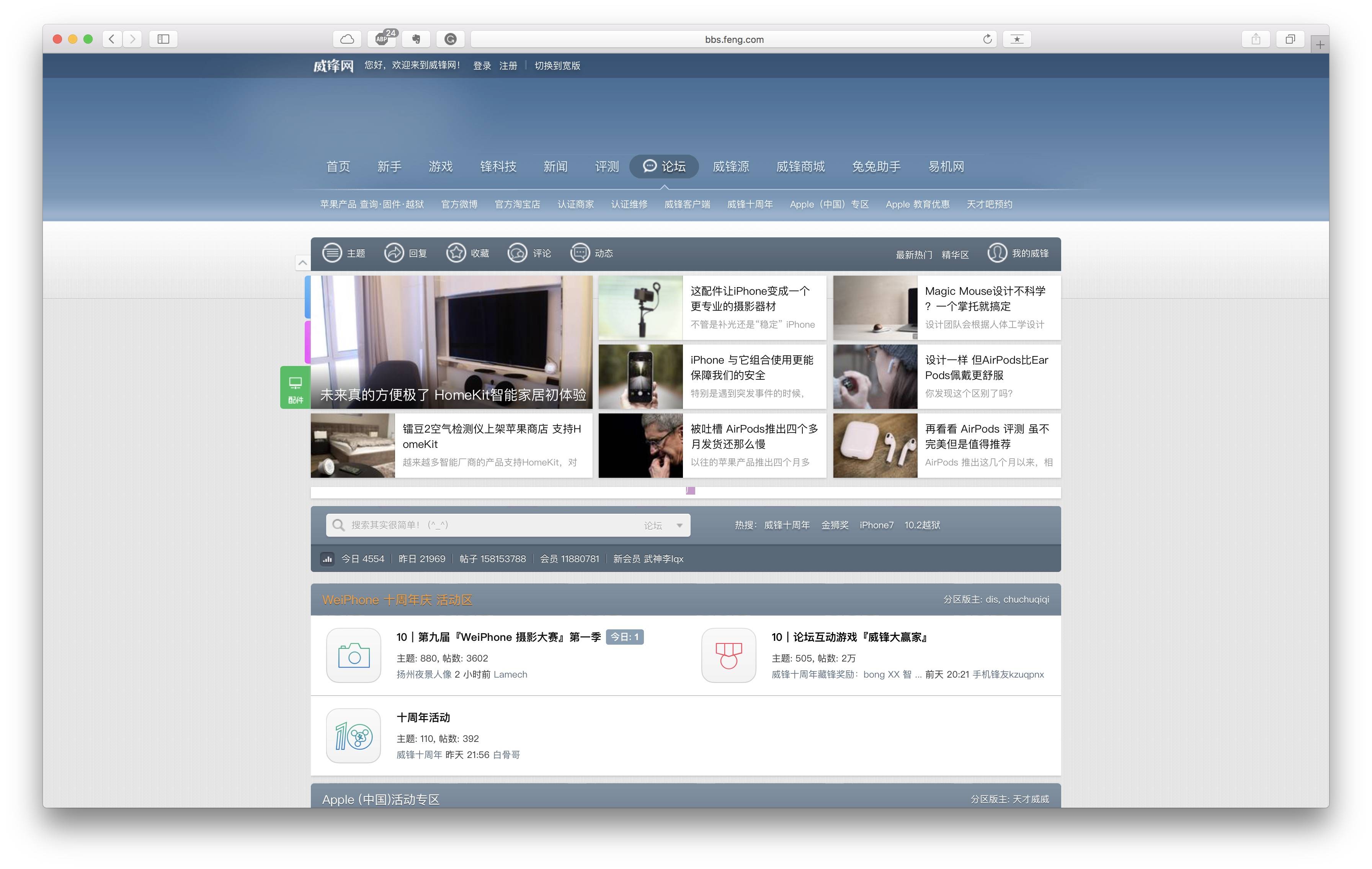Click the Grammarly G extension icon
Image resolution: width=1372 pixels, height=869 pixels.
(x=451, y=39)
